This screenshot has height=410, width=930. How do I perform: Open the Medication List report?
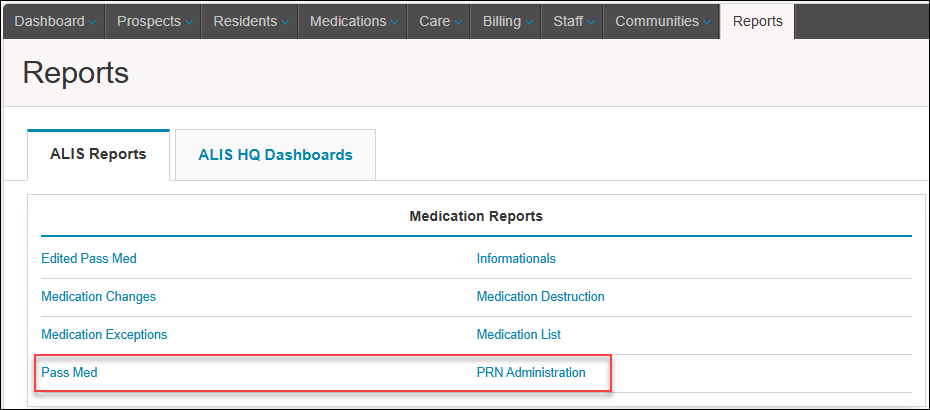tap(519, 335)
